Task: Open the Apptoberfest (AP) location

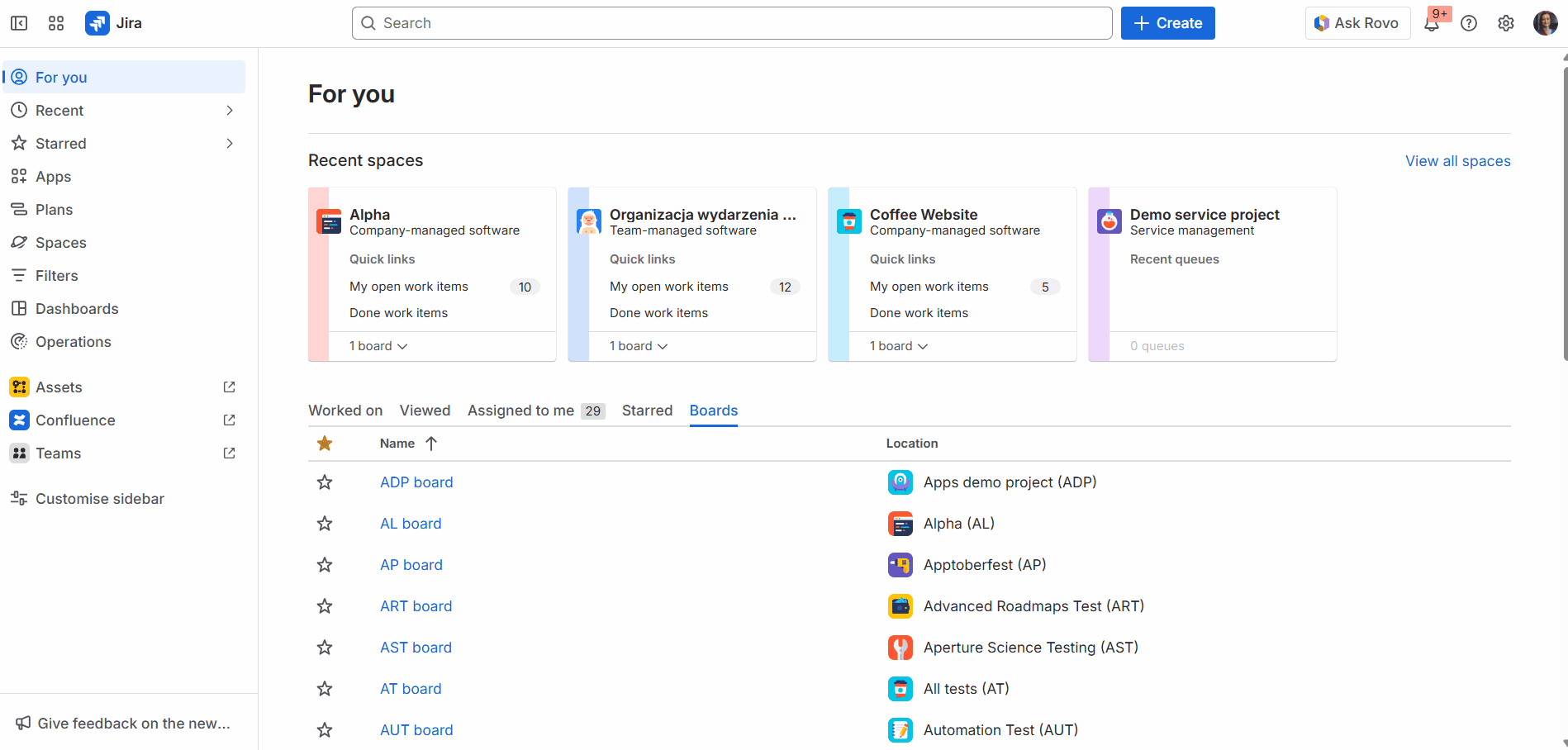Action: click(x=985, y=564)
